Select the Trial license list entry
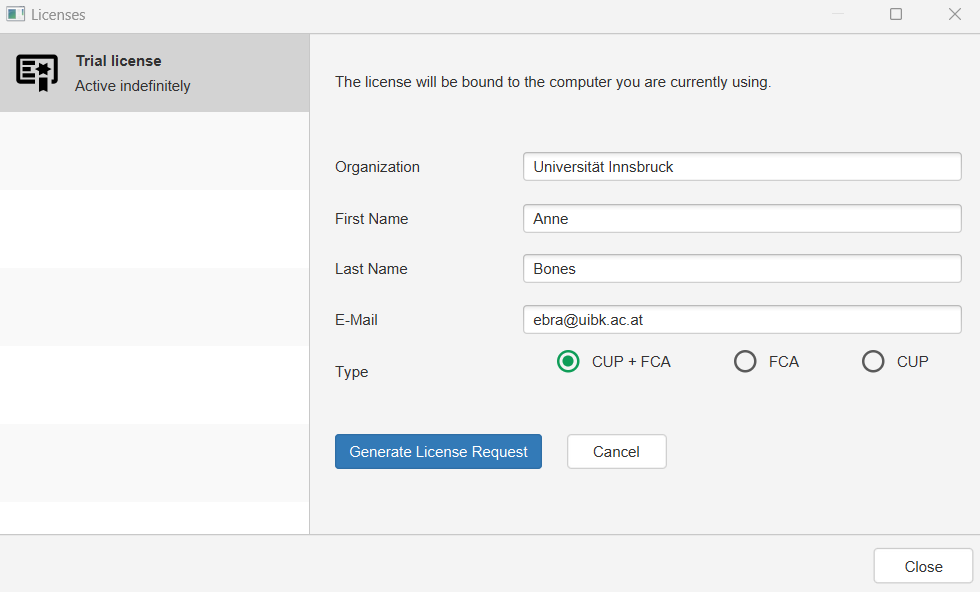Screen dimensions: 980x592 click(x=154, y=73)
